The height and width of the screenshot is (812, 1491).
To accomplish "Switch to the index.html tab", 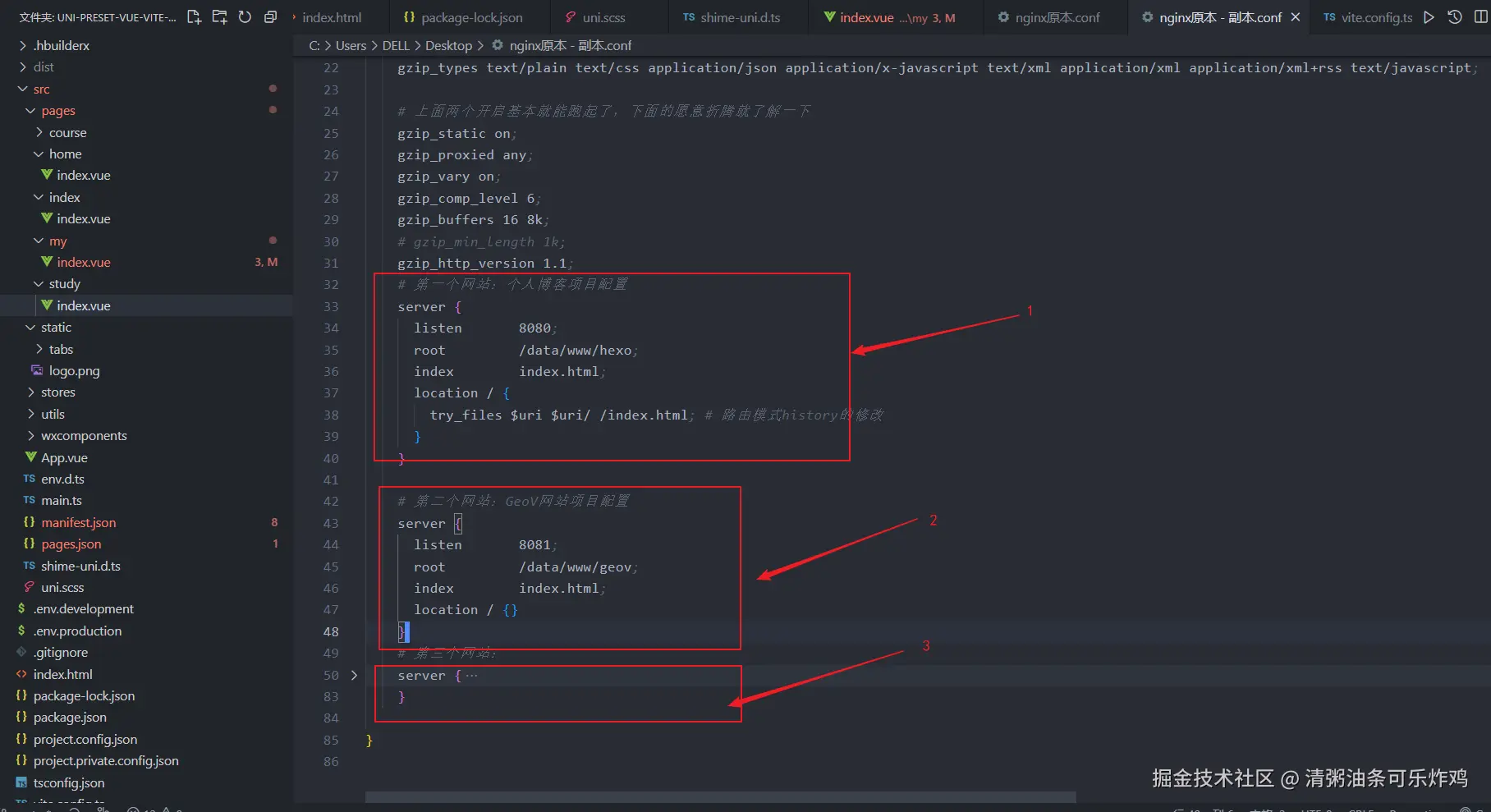I will [x=331, y=17].
